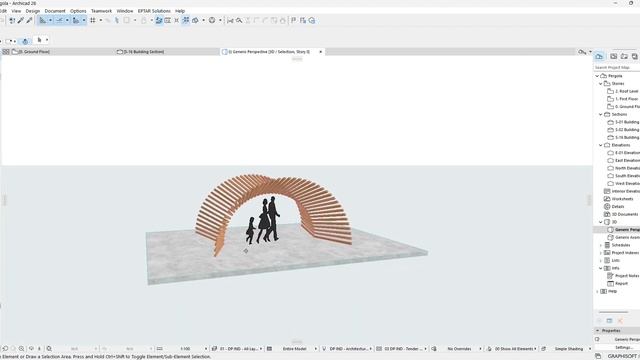Open the View Map in Navigator
This screenshot has width=640, height=360.
click(613, 56)
